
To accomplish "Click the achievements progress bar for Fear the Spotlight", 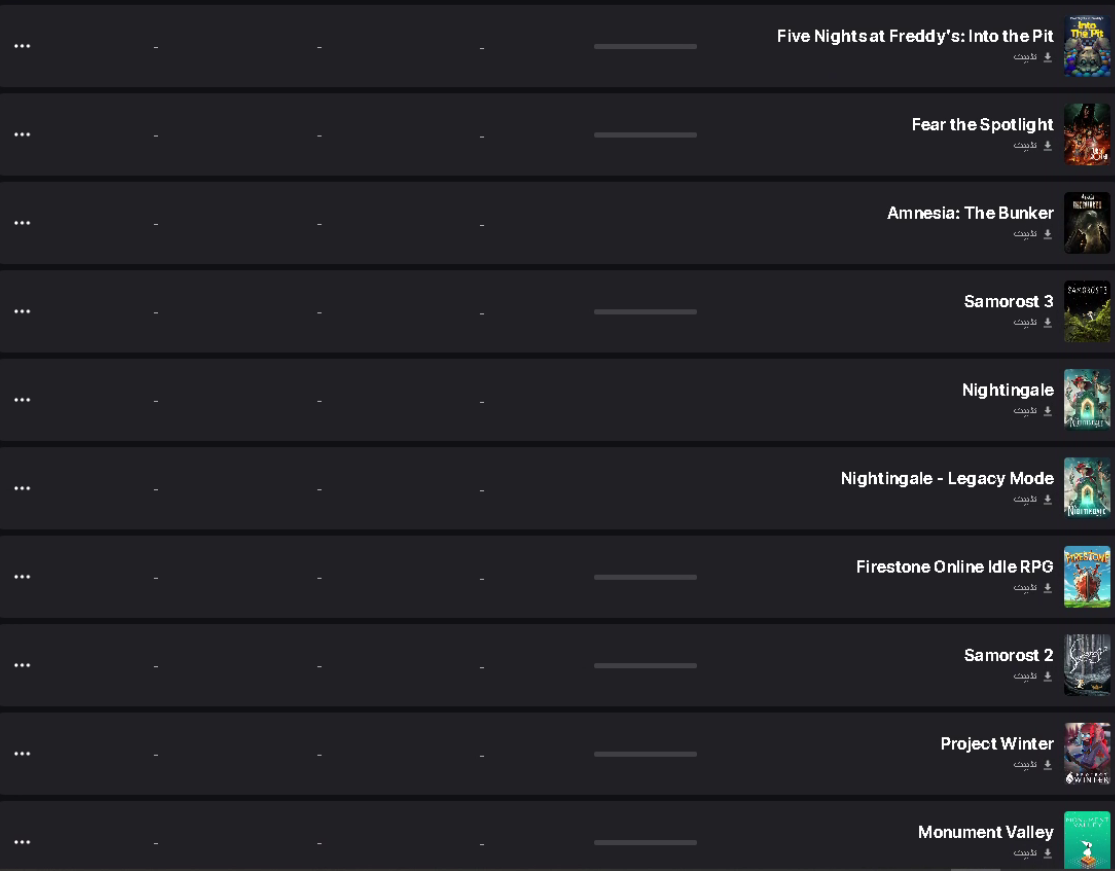I will click(645, 134).
